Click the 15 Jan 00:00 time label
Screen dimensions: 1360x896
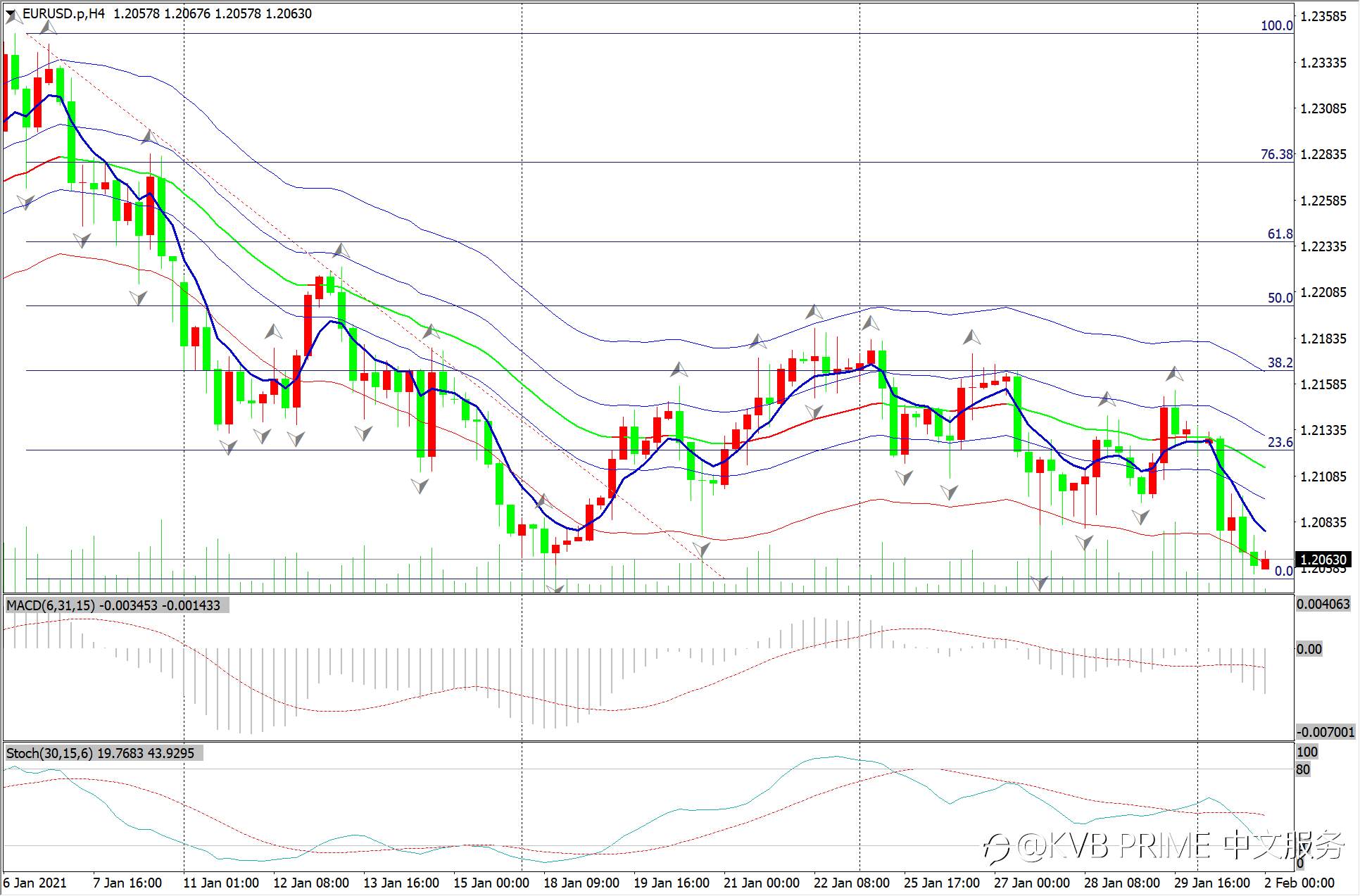click(x=491, y=883)
